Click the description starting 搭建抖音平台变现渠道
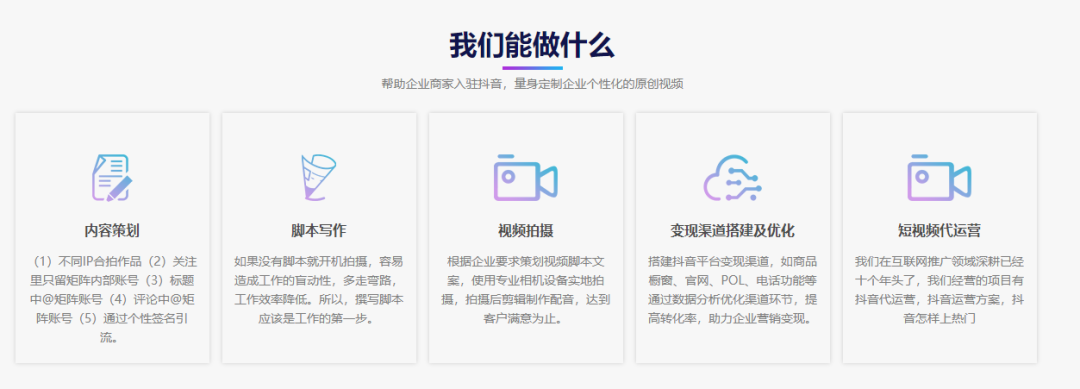1080x389 pixels. (x=733, y=290)
